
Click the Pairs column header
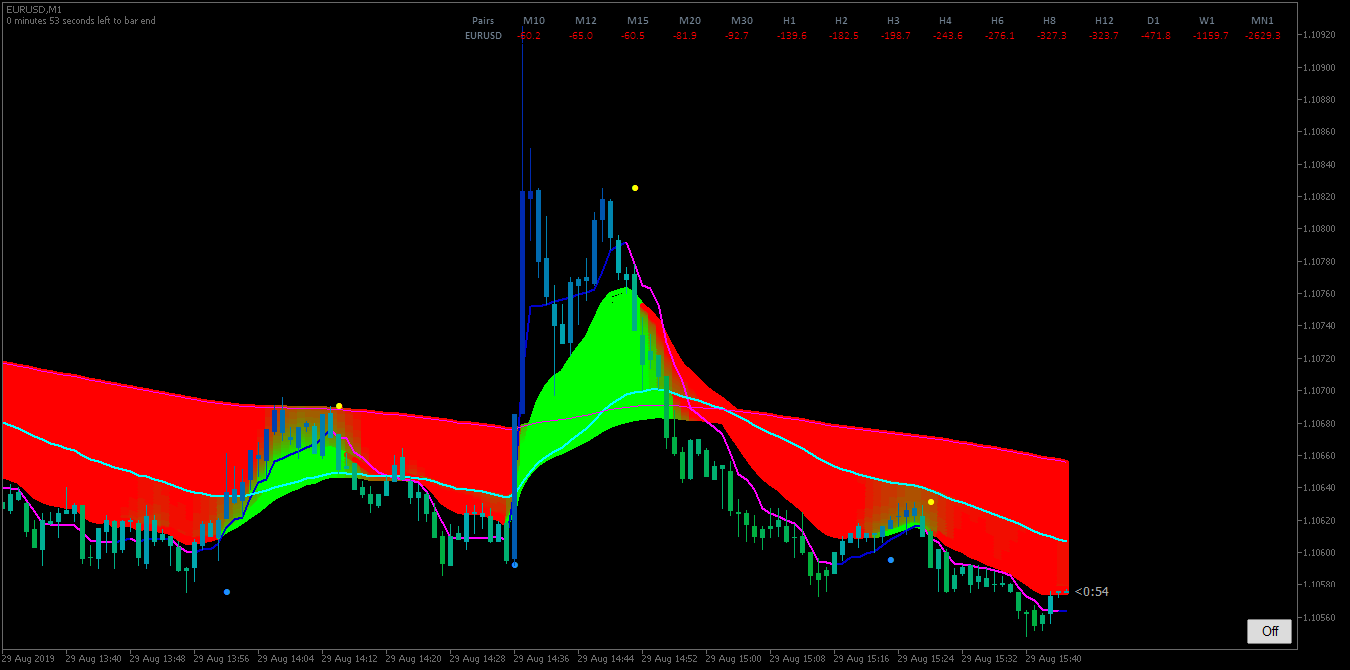[483, 20]
